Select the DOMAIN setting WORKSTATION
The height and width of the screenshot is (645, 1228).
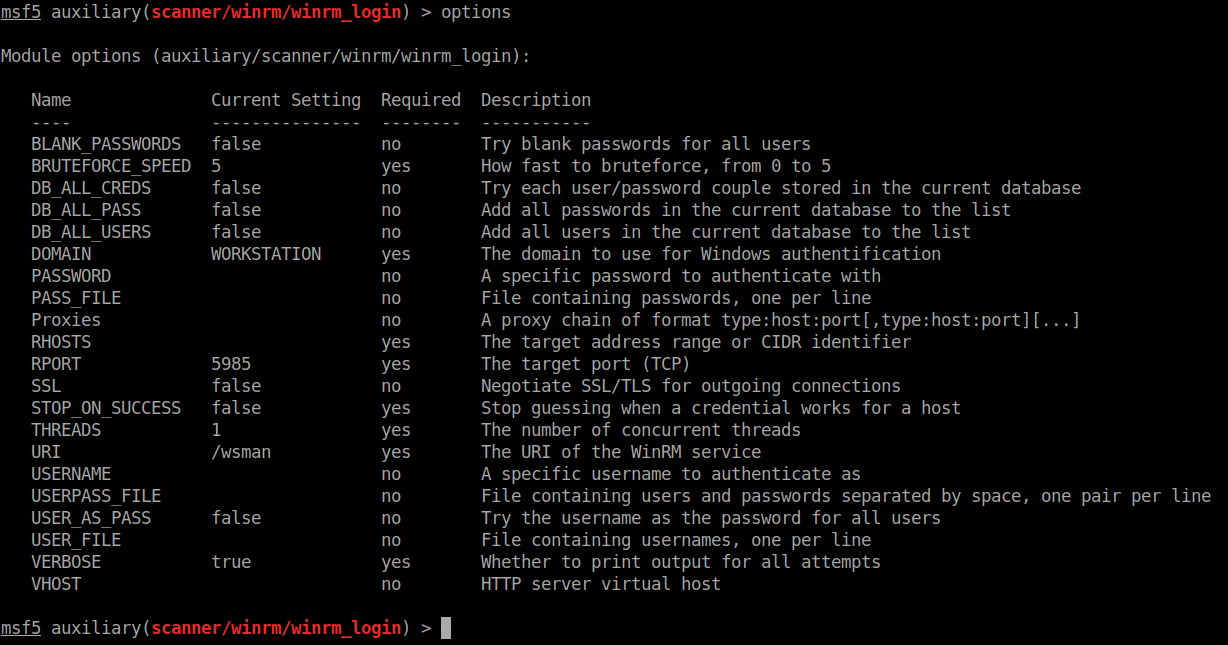266,254
